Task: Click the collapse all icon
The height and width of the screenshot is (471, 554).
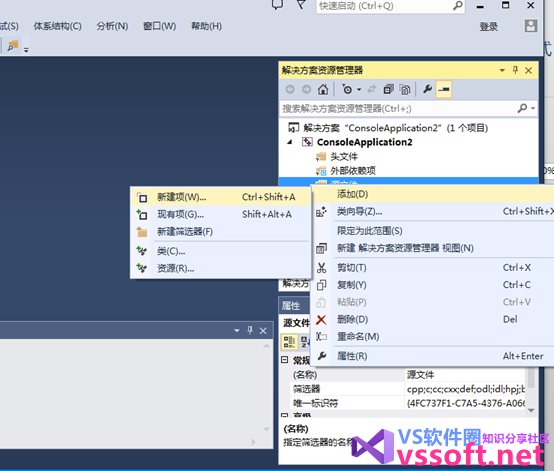Action: pos(388,89)
